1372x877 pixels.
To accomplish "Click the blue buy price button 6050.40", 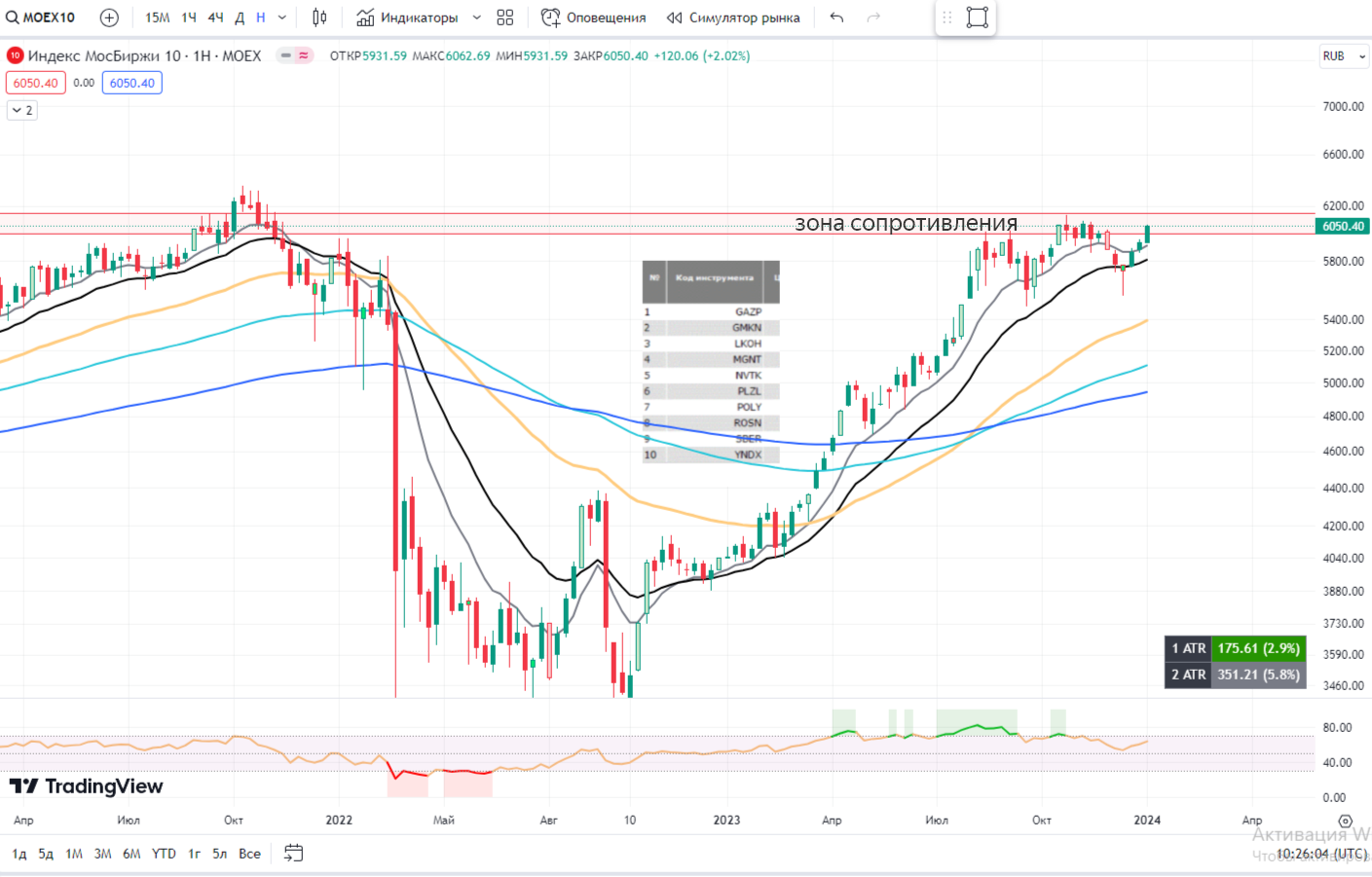I will point(131,83).
